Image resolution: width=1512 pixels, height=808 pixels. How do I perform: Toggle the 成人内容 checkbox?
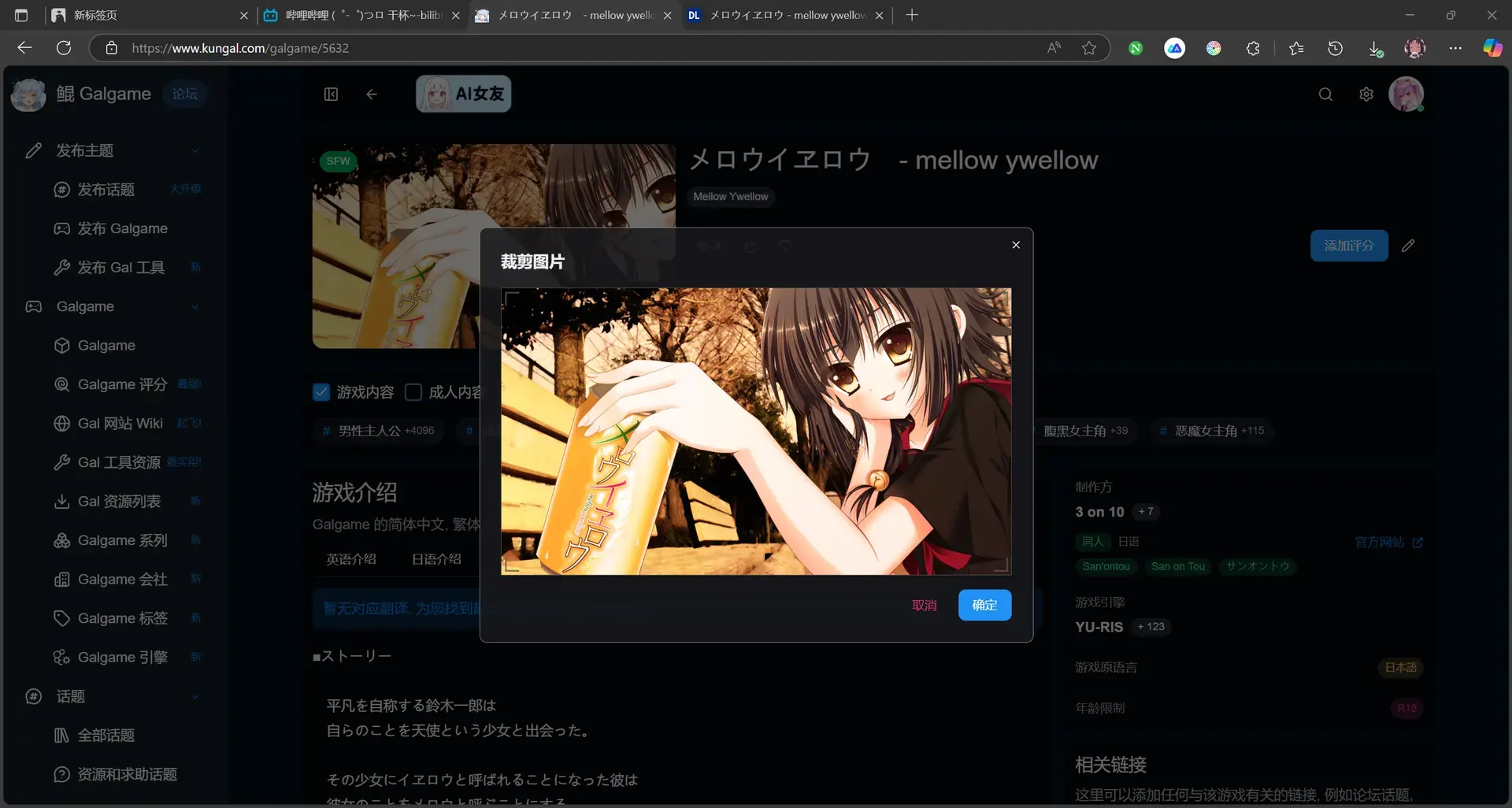[x=413, y=392]
